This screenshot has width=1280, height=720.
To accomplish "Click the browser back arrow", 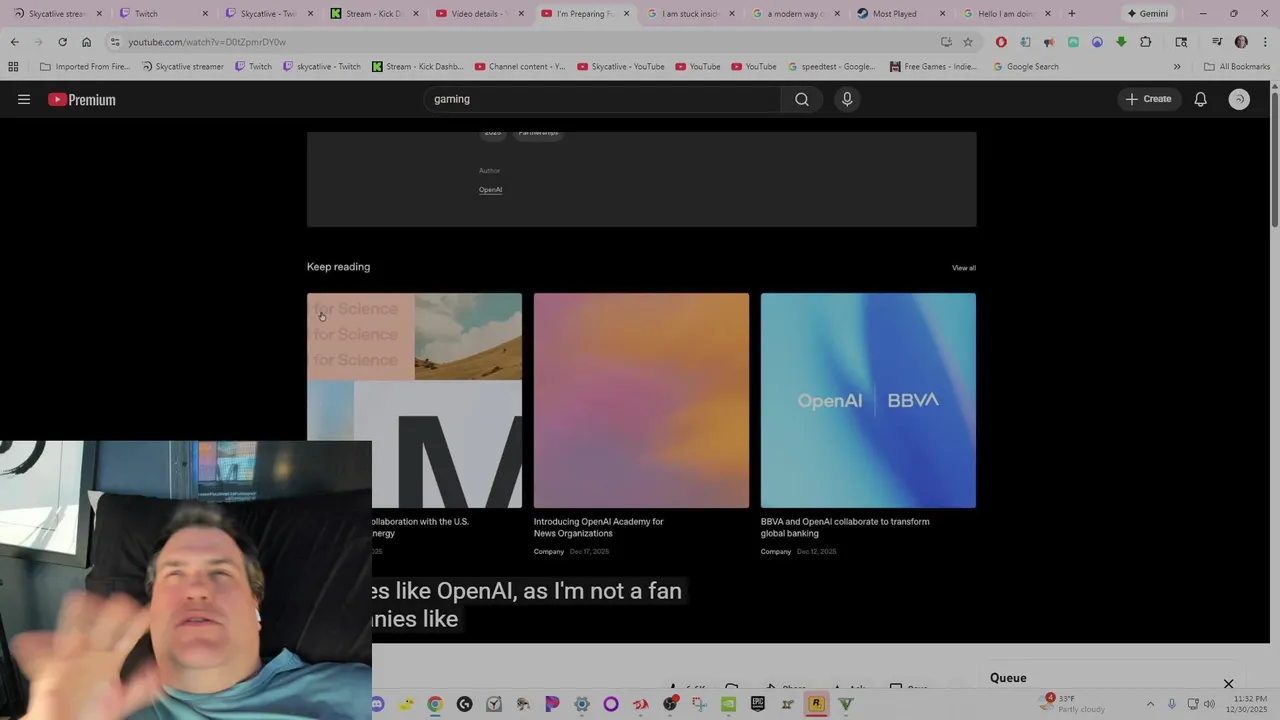I will (x=14, y=42).
